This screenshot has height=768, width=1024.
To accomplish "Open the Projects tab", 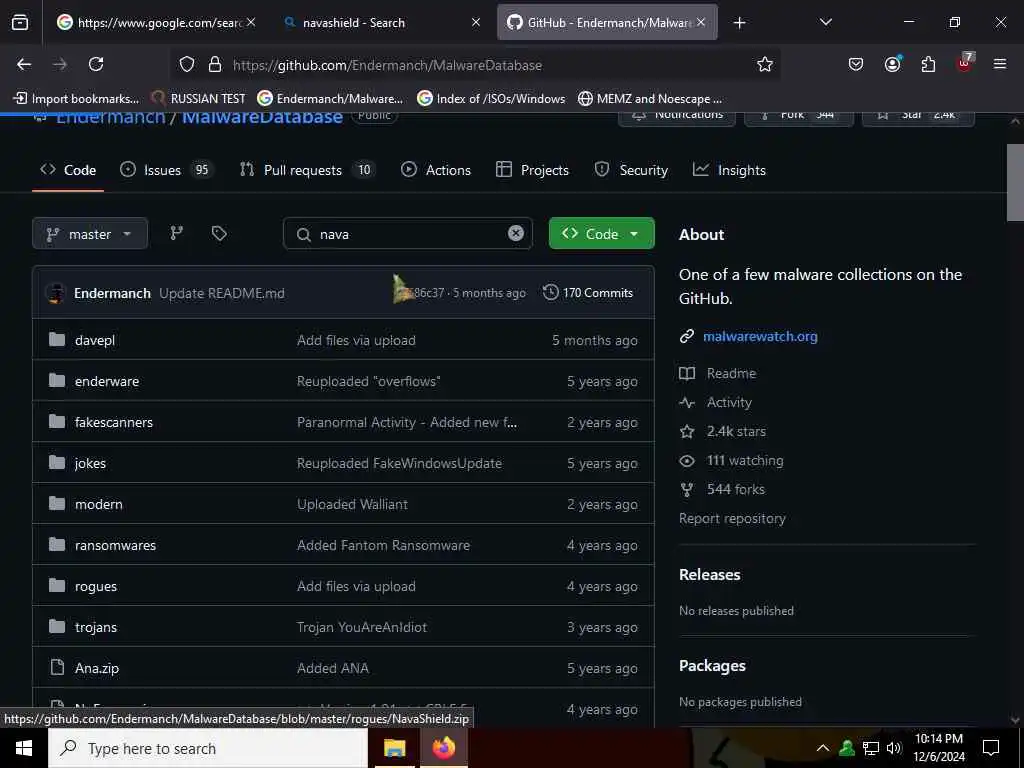I will (532, 170).
